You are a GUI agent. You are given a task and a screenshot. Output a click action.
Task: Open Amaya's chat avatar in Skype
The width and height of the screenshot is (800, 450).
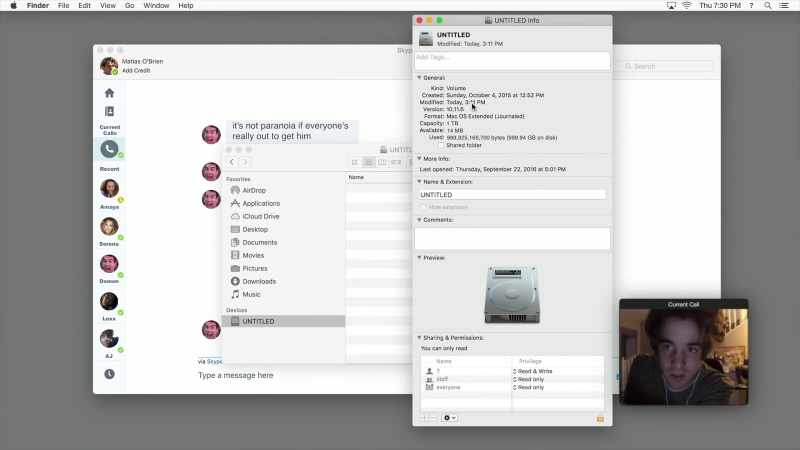pos(109,188)
